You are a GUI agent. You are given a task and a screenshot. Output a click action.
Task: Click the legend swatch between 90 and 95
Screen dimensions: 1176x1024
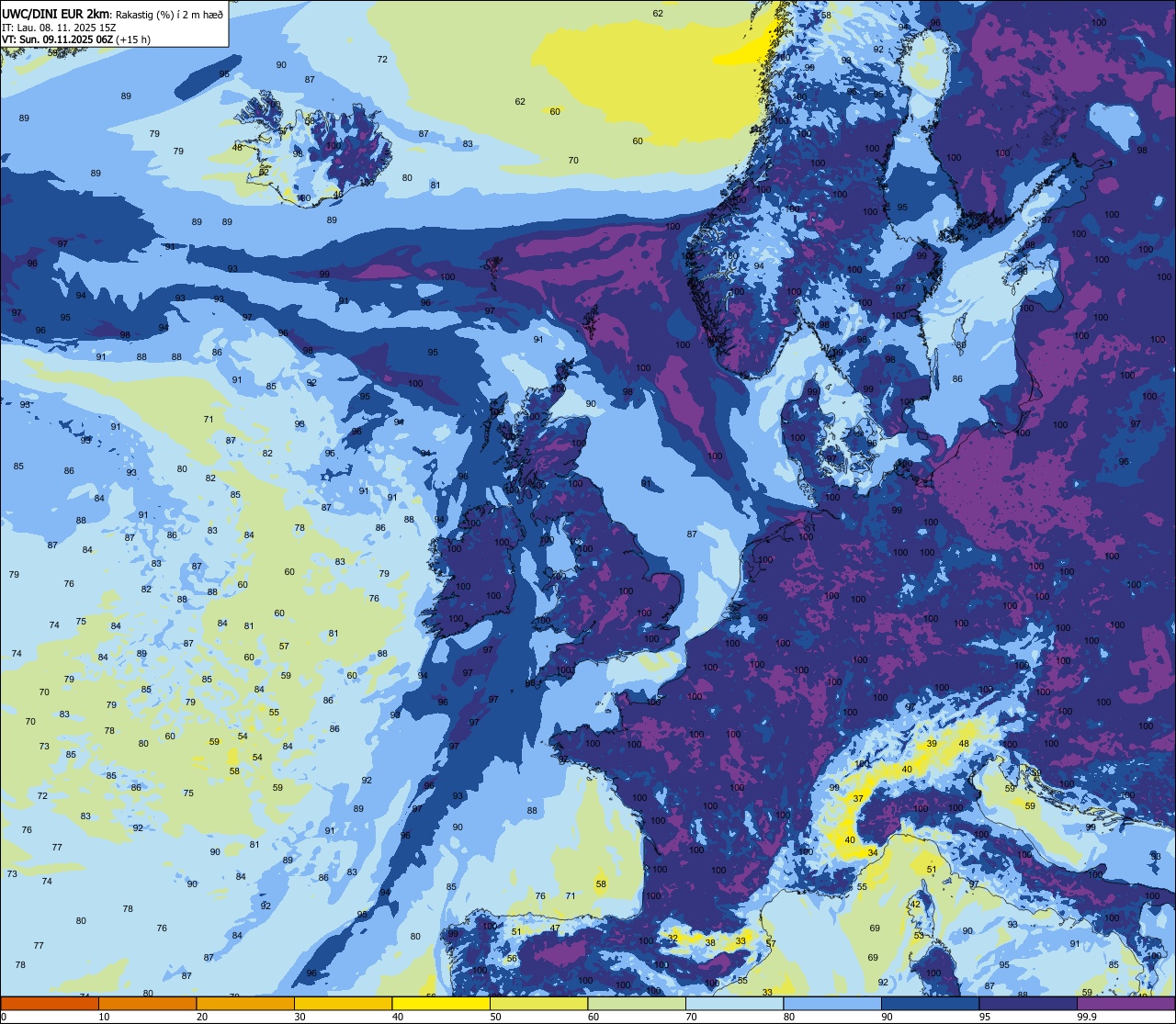tap(930, 1004)
